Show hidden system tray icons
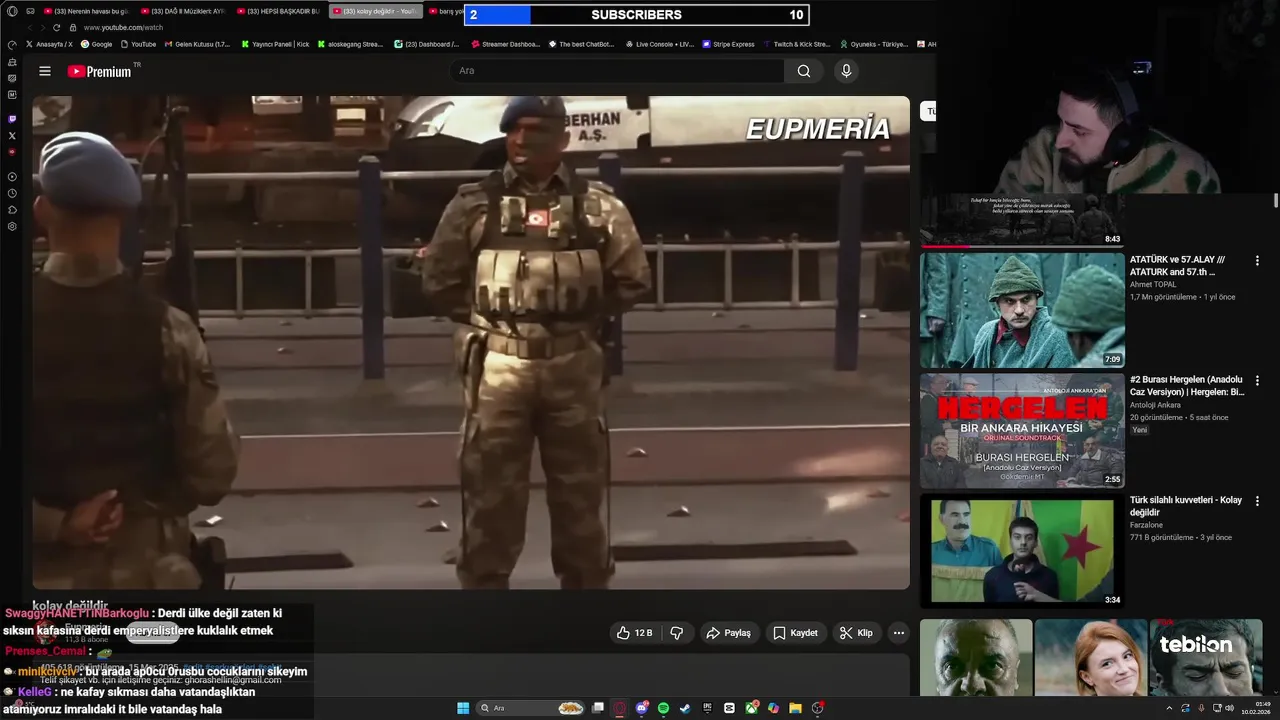This screenshot has height=720, width=1280. (x=1169, y=708)
